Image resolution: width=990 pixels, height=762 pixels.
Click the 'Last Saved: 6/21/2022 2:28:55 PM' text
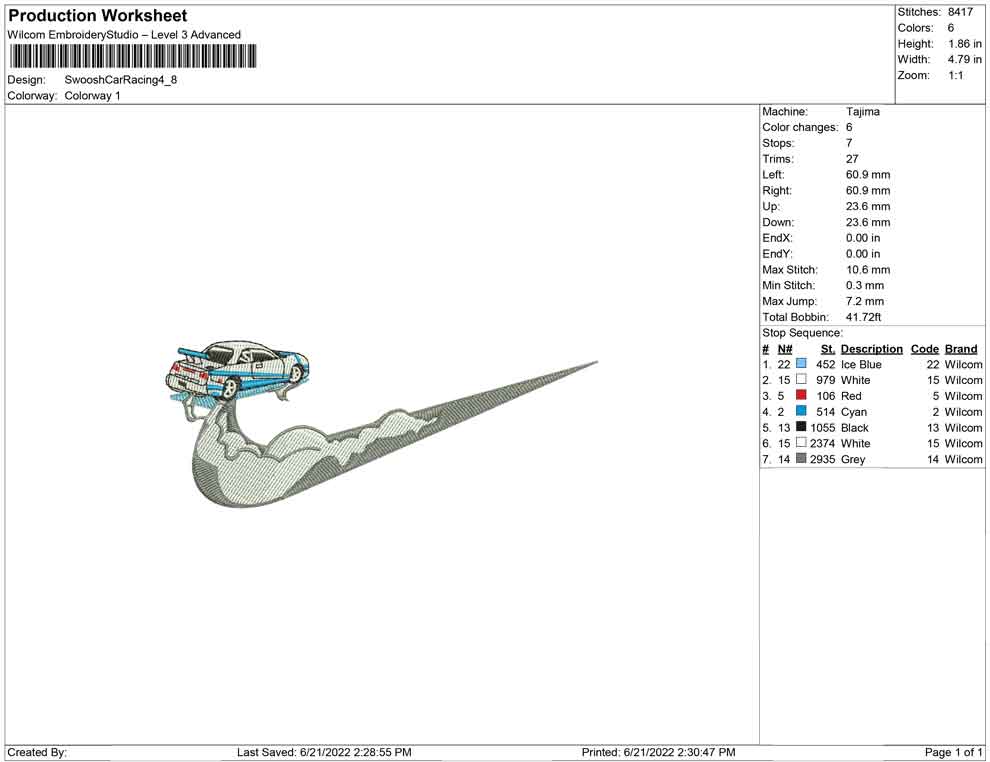324,752
